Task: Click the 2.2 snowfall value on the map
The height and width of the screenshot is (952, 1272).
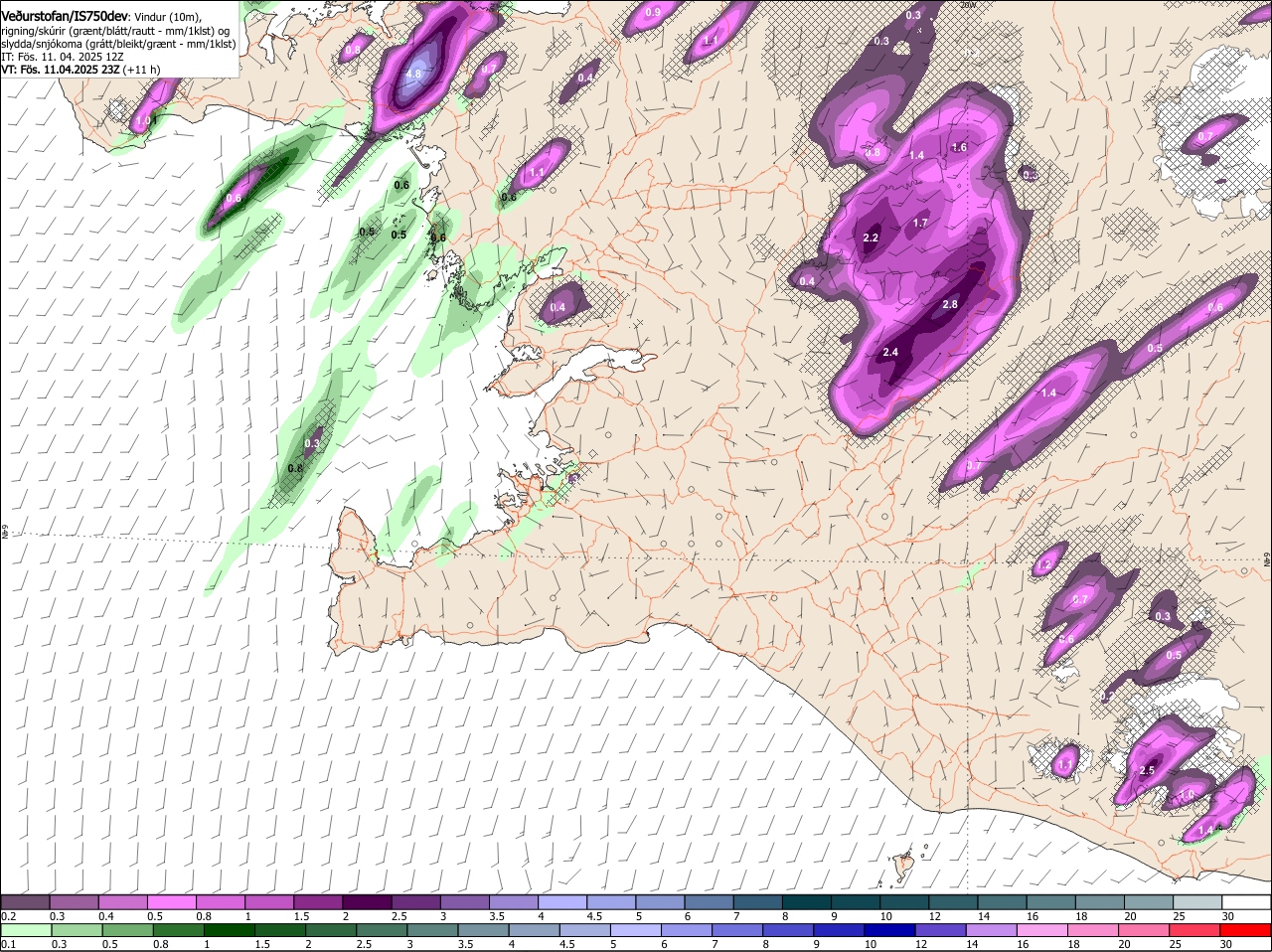Action: 872,238
